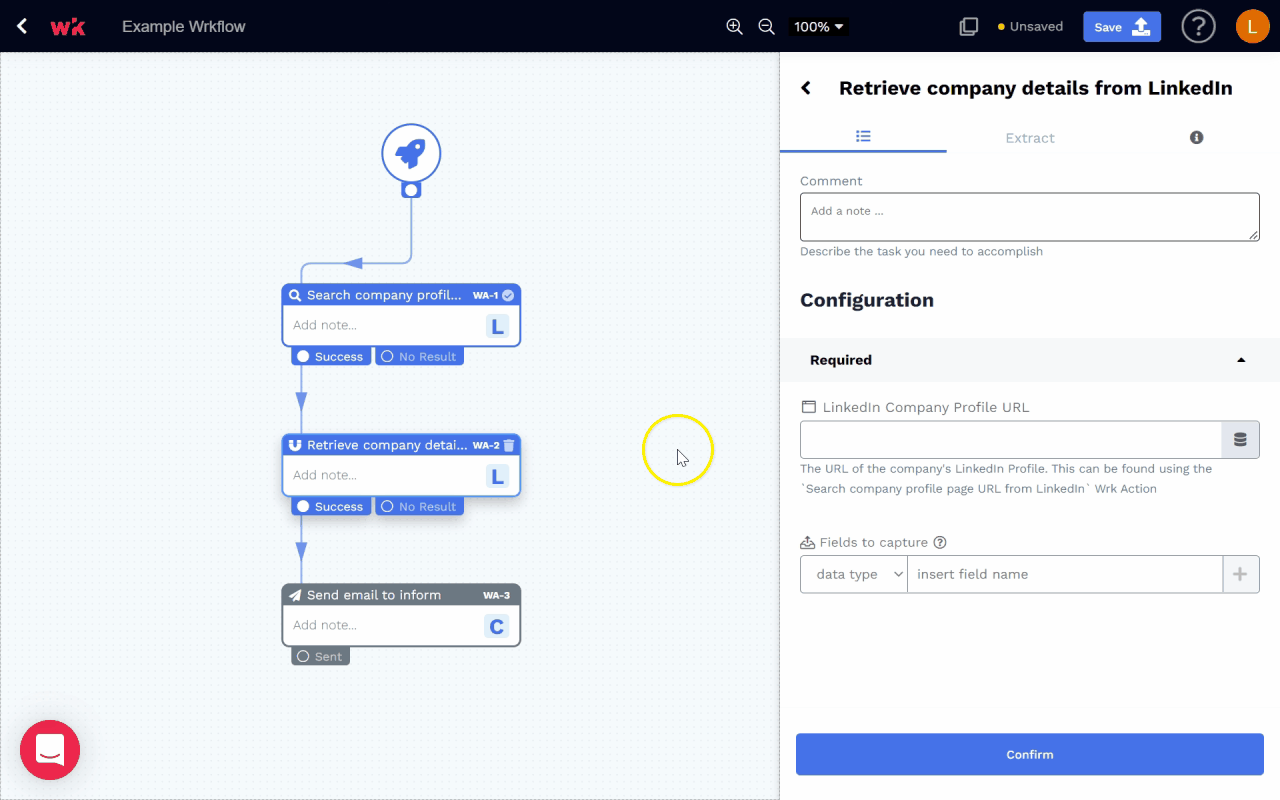Screen dimensions: 1280x800
Task: Open the chat support bubble
Action: [x=50, y=750]
